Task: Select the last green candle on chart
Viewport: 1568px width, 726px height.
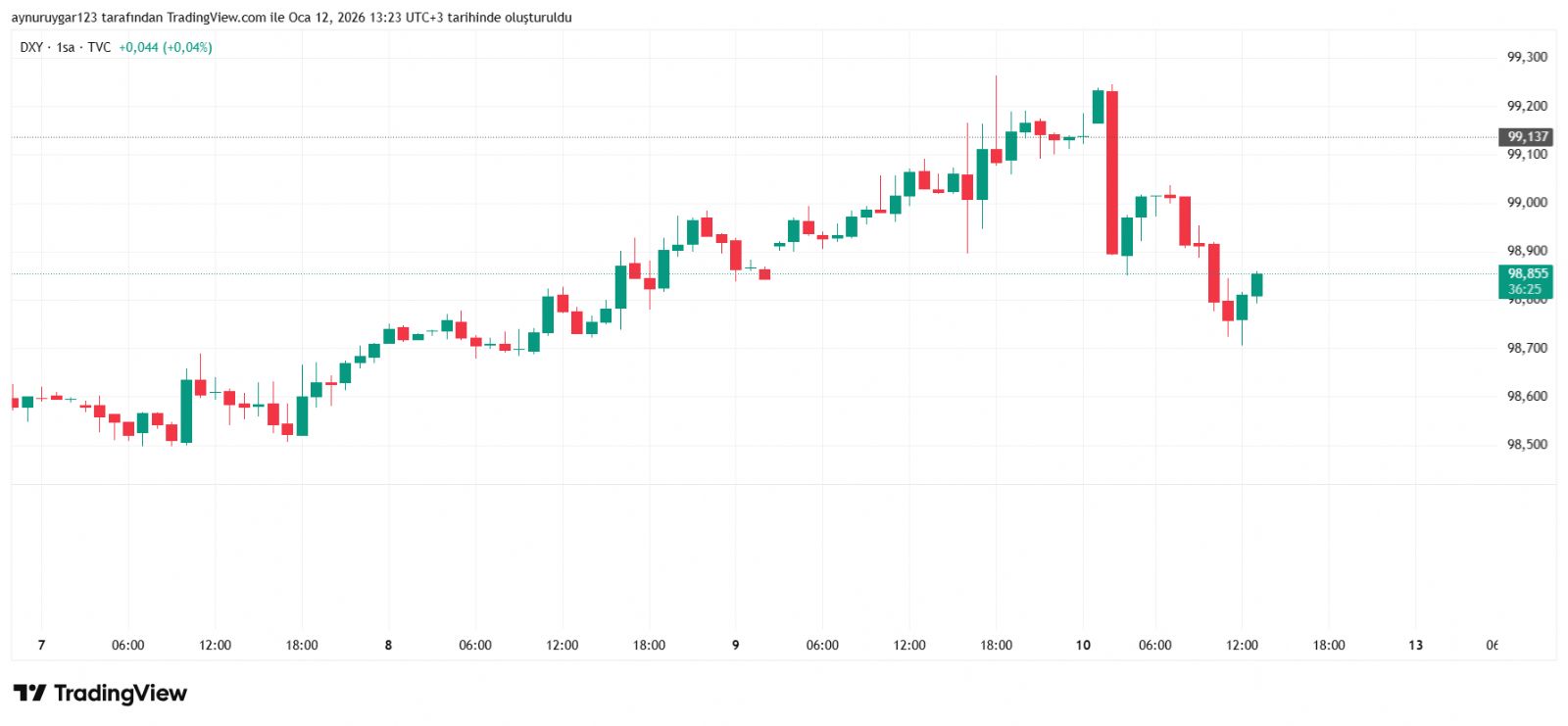Action: 1256,284
